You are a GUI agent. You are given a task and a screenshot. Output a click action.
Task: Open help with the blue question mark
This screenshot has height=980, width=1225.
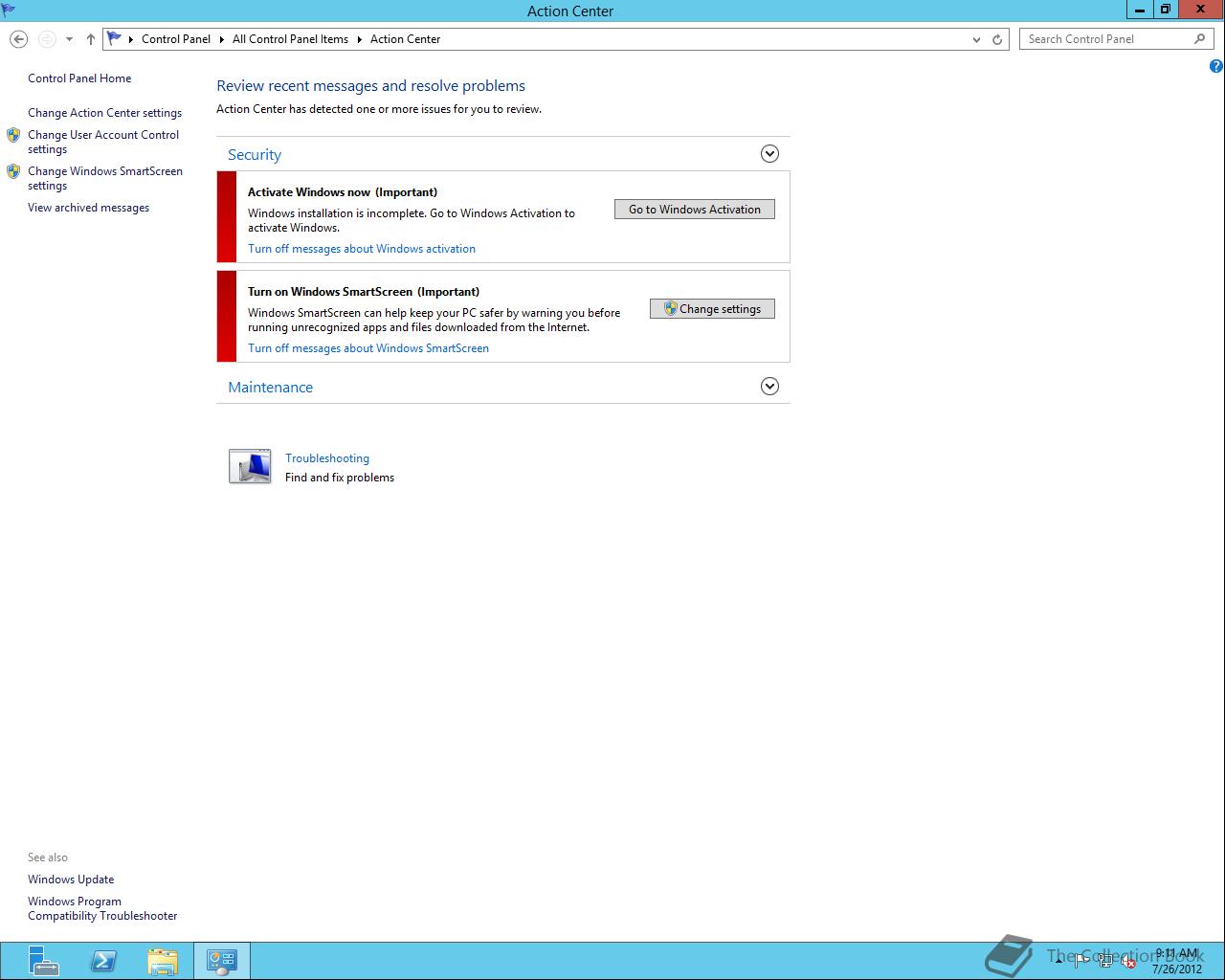(1216, 66)
